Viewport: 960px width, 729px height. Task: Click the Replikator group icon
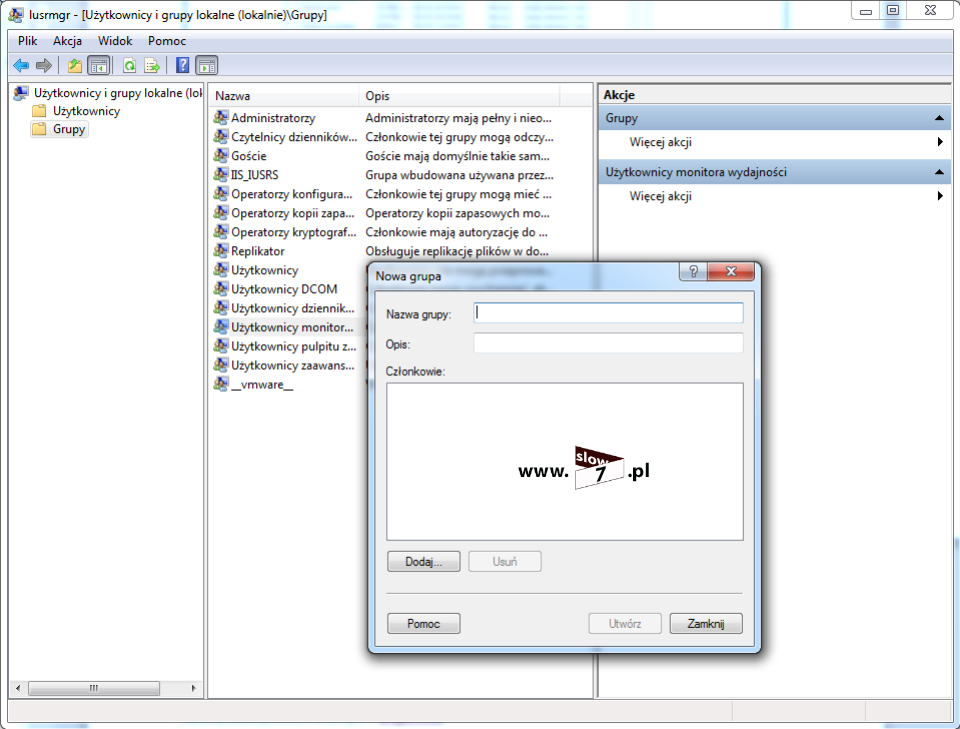(221, 250)
